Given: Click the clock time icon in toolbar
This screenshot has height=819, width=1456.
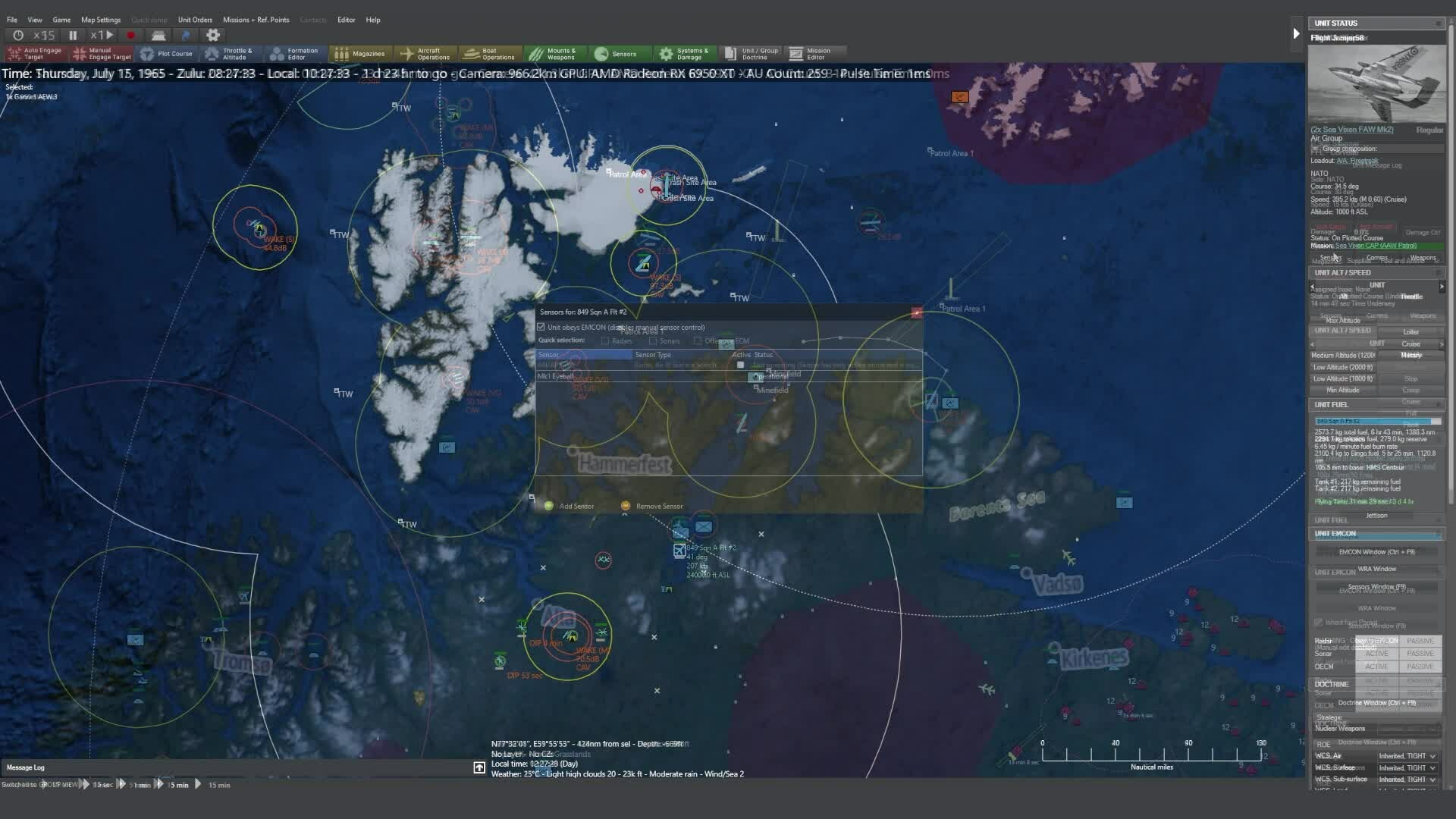Looking at the screenshot, I should [18, 35].
